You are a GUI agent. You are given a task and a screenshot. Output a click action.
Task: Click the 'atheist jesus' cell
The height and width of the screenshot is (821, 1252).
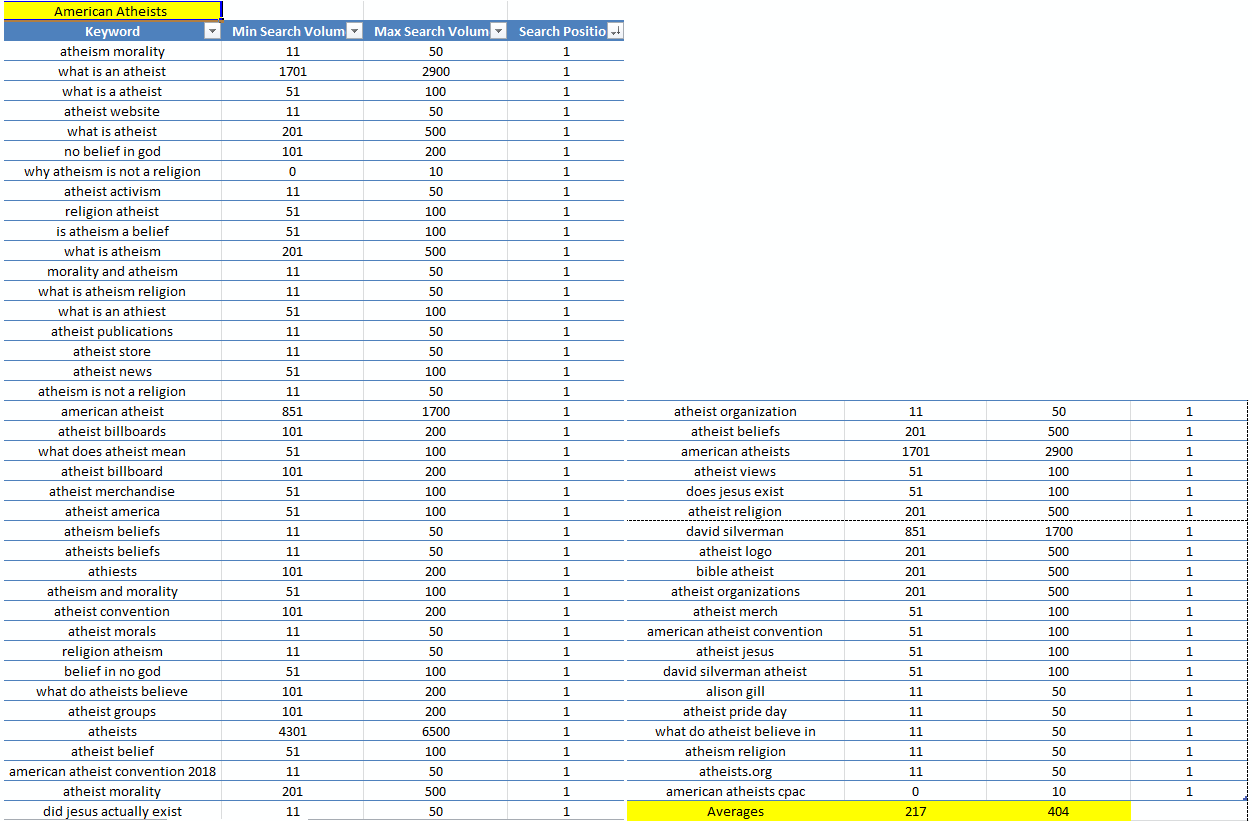(735, 651)
